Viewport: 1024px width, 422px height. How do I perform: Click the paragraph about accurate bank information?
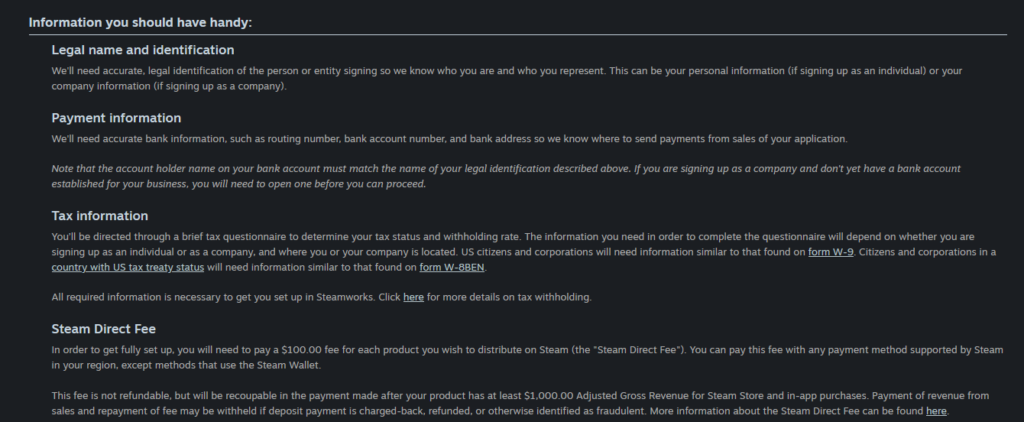click(x=449, y=139)
